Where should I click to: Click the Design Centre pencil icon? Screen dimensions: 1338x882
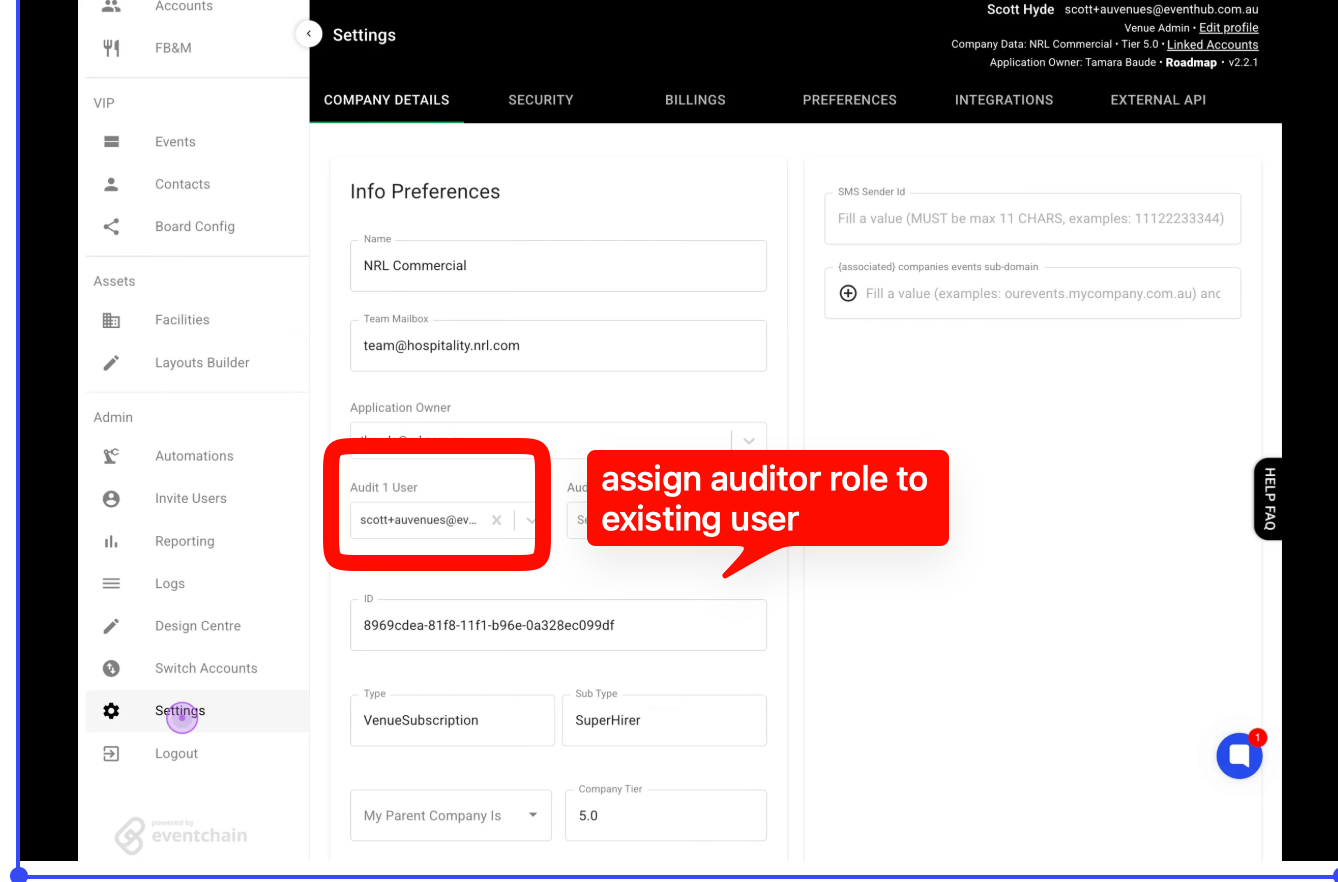point(111,626)
